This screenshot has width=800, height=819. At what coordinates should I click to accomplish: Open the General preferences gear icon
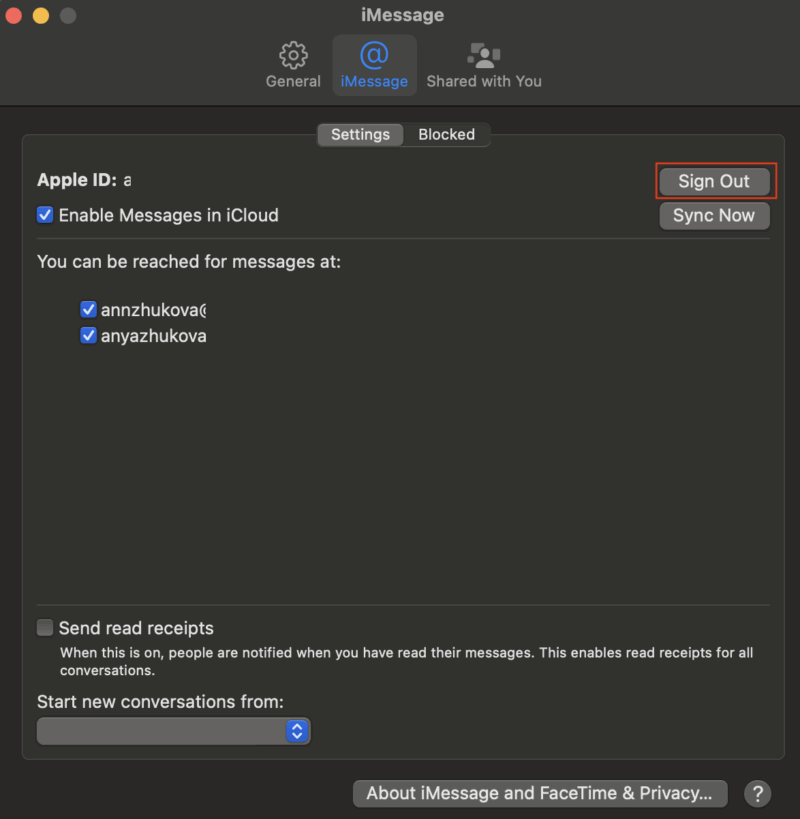pos(293,56)
